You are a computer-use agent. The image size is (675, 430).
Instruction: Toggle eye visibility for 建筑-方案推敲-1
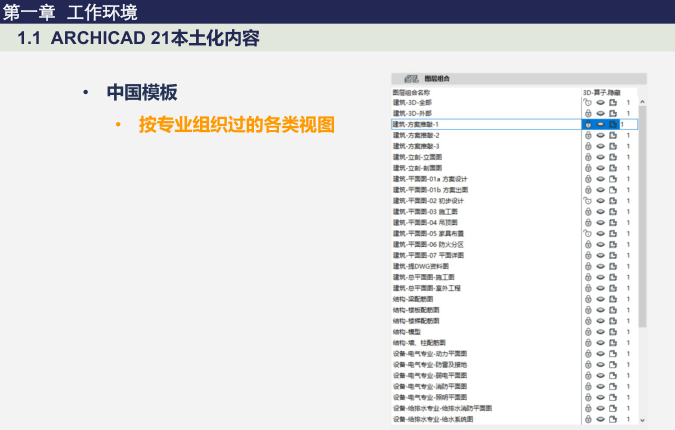pyautogui.click(x=600, y=124)
